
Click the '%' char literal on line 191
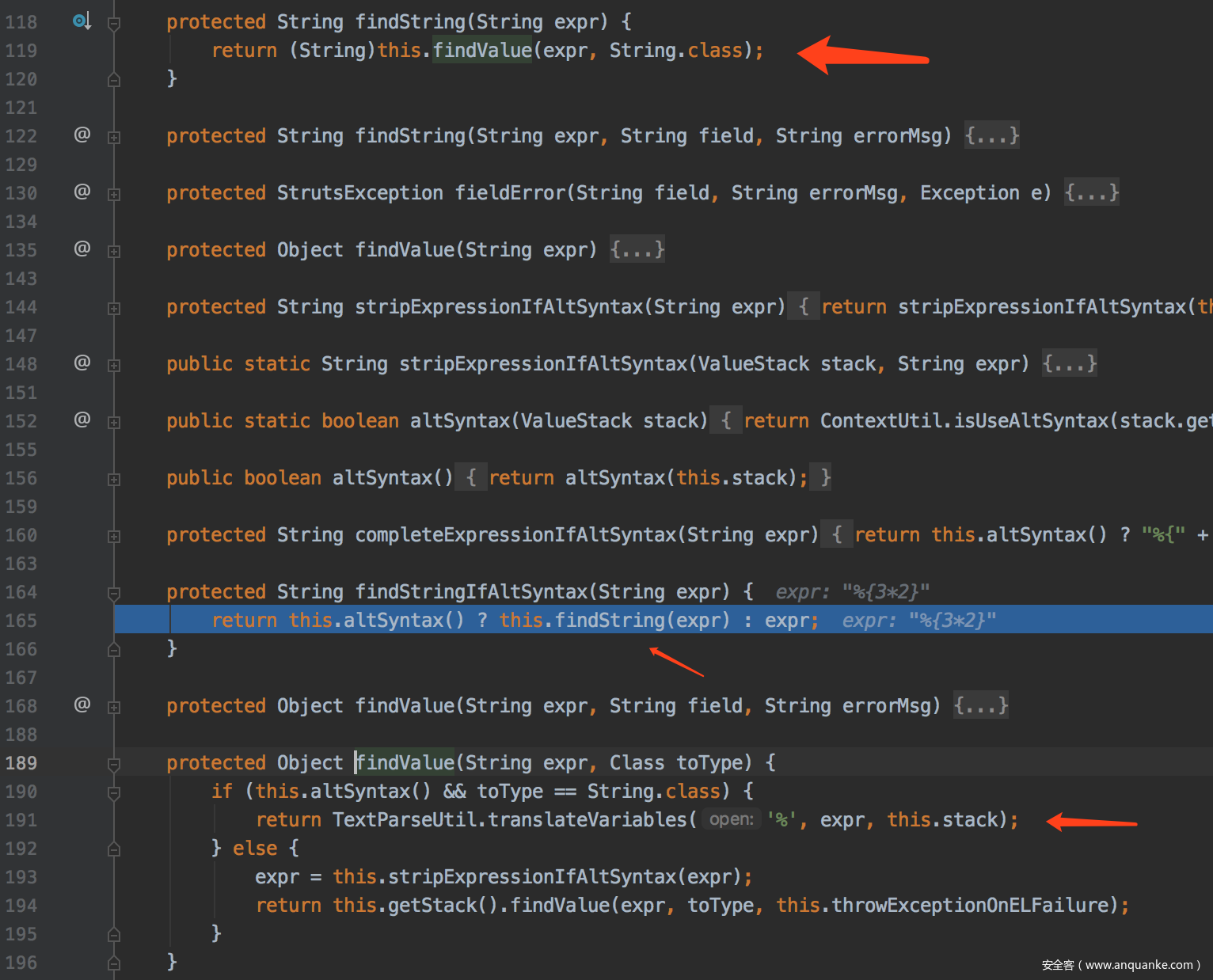pyautogui.click(x=781, y=820)
